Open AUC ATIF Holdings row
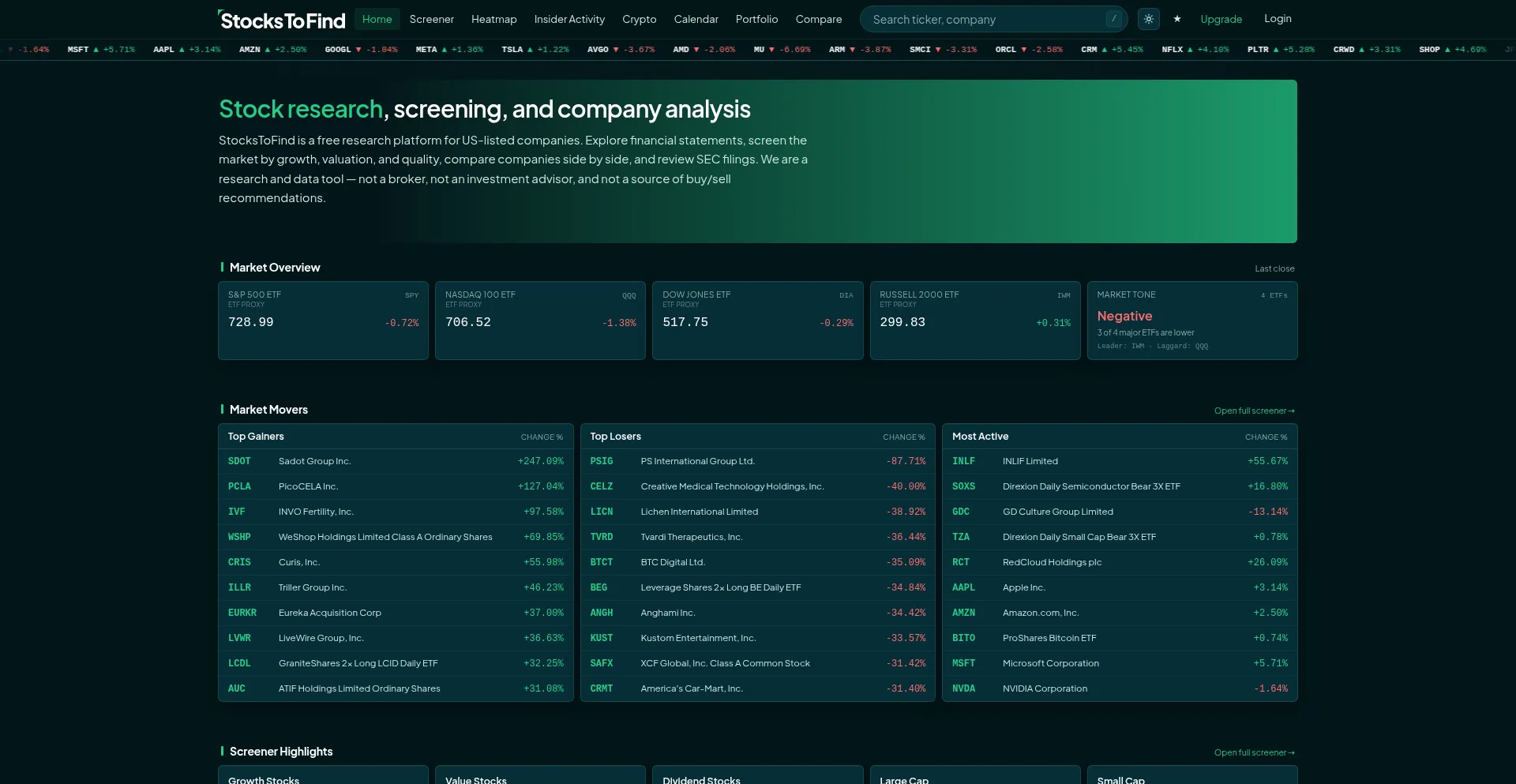Image resolution: width=1516 pixels, height=784 pixels. pos(396,688)
